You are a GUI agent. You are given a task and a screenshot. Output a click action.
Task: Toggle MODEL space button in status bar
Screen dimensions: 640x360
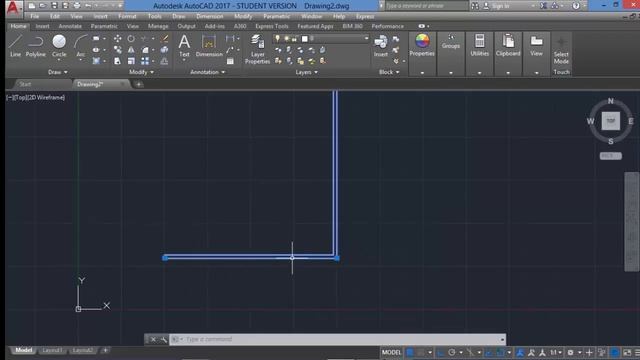[x=391, y=352]
